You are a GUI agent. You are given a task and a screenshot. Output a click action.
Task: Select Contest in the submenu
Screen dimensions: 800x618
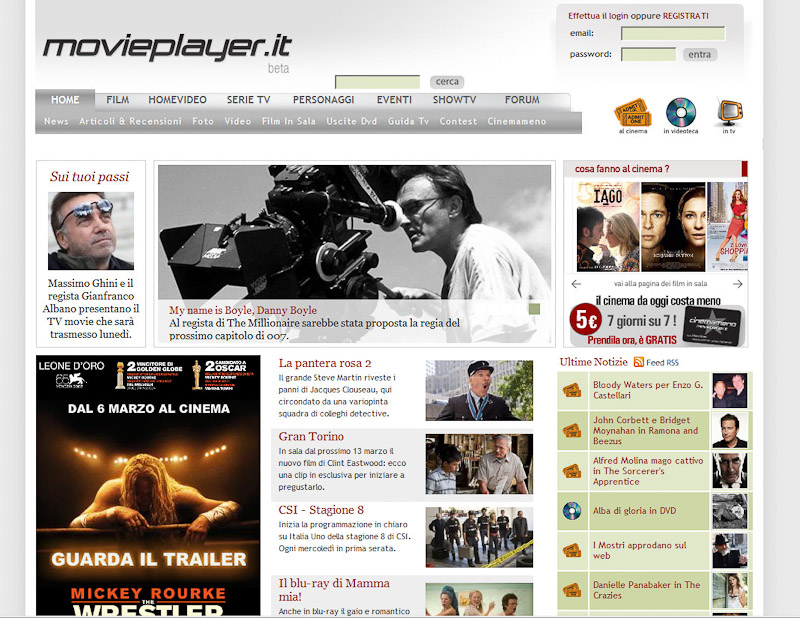click(x=458, y=121)
